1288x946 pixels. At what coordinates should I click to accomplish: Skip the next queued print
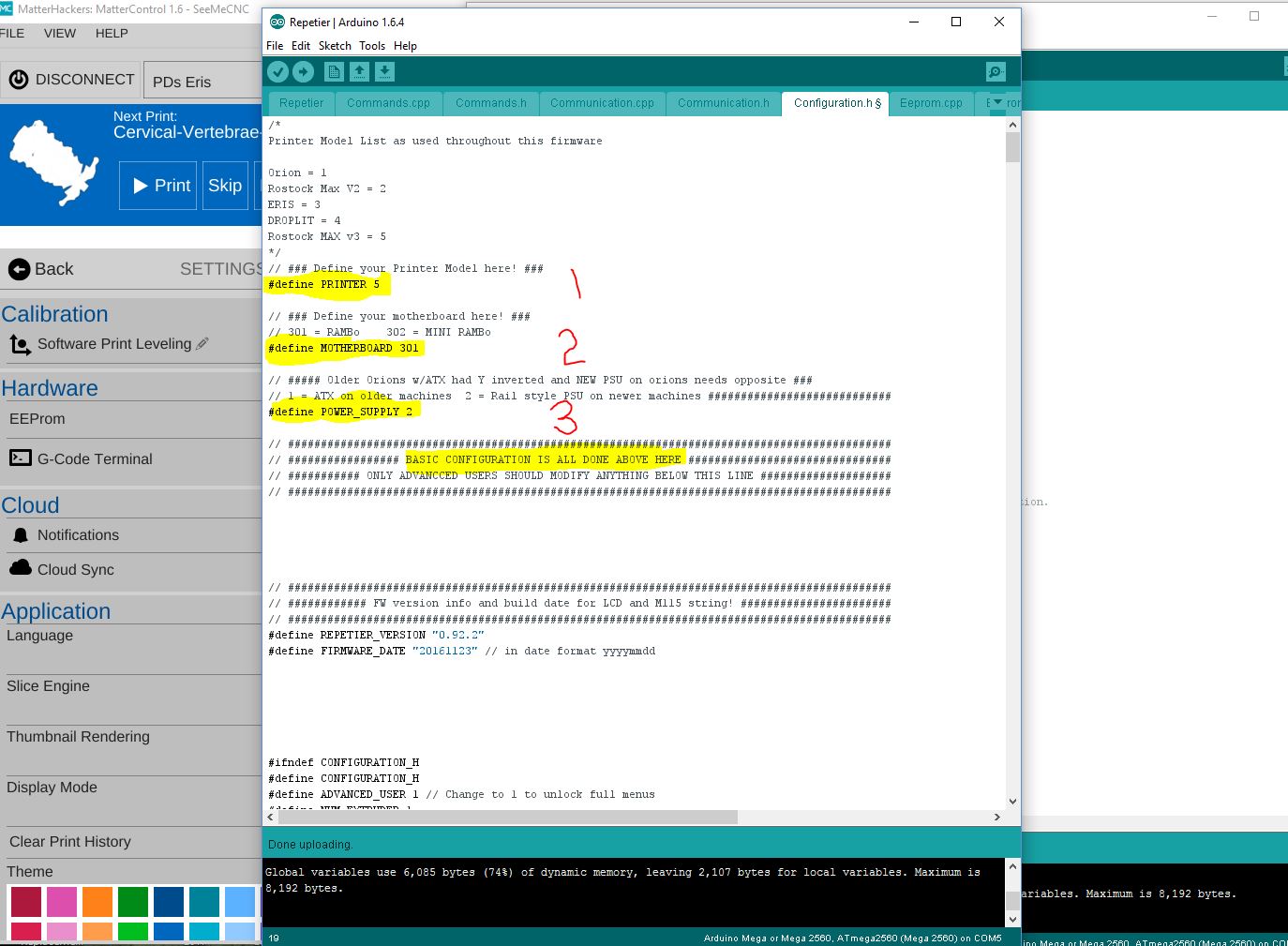point(225,186)
